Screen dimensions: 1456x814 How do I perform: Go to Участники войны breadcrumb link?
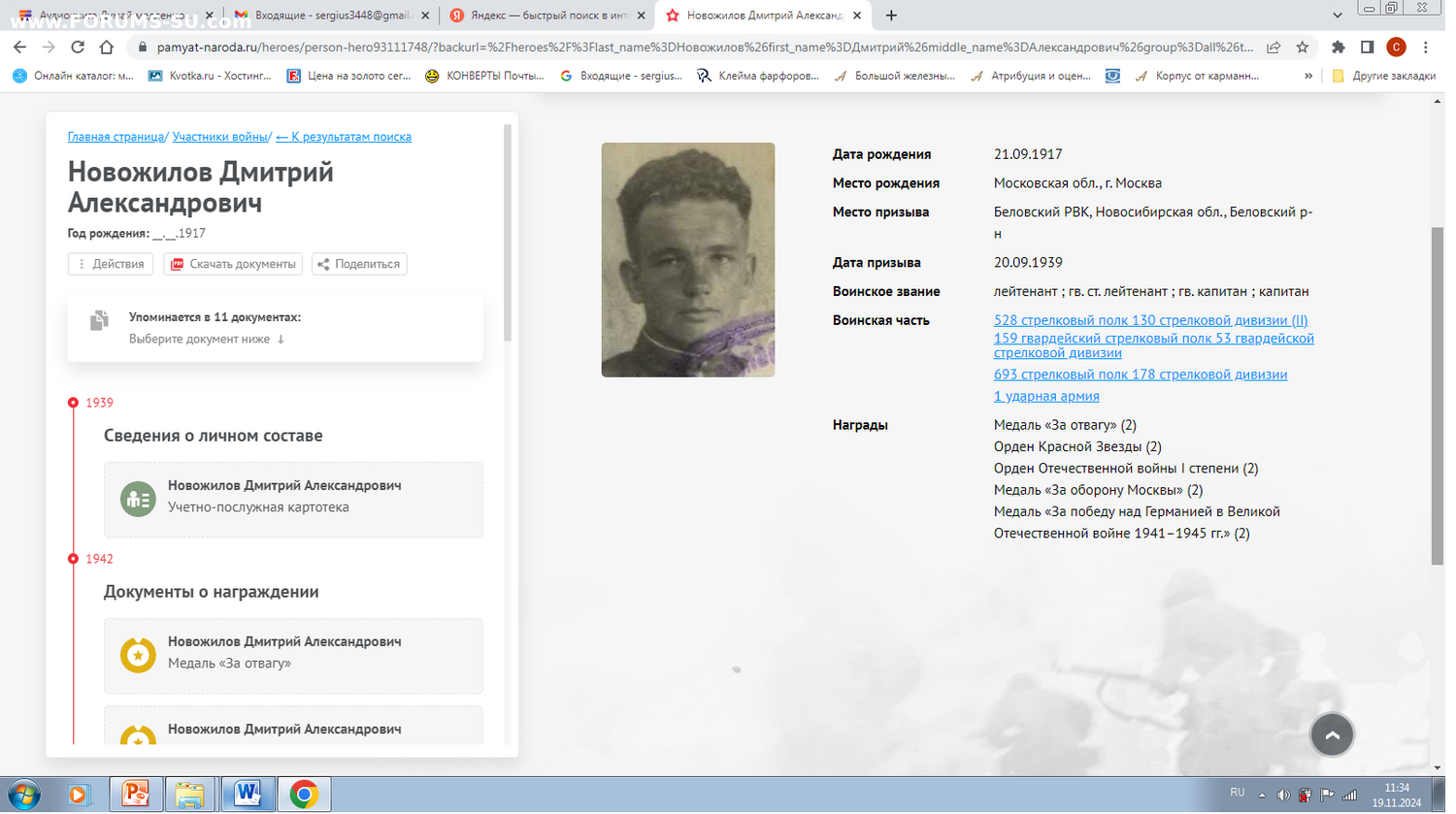tap(221, 138)
